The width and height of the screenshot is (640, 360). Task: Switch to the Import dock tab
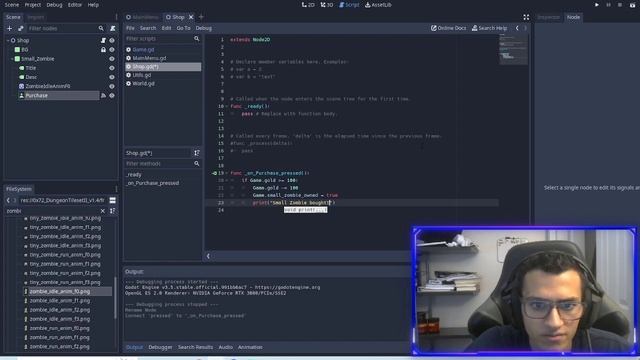click(x=36, y=17)
